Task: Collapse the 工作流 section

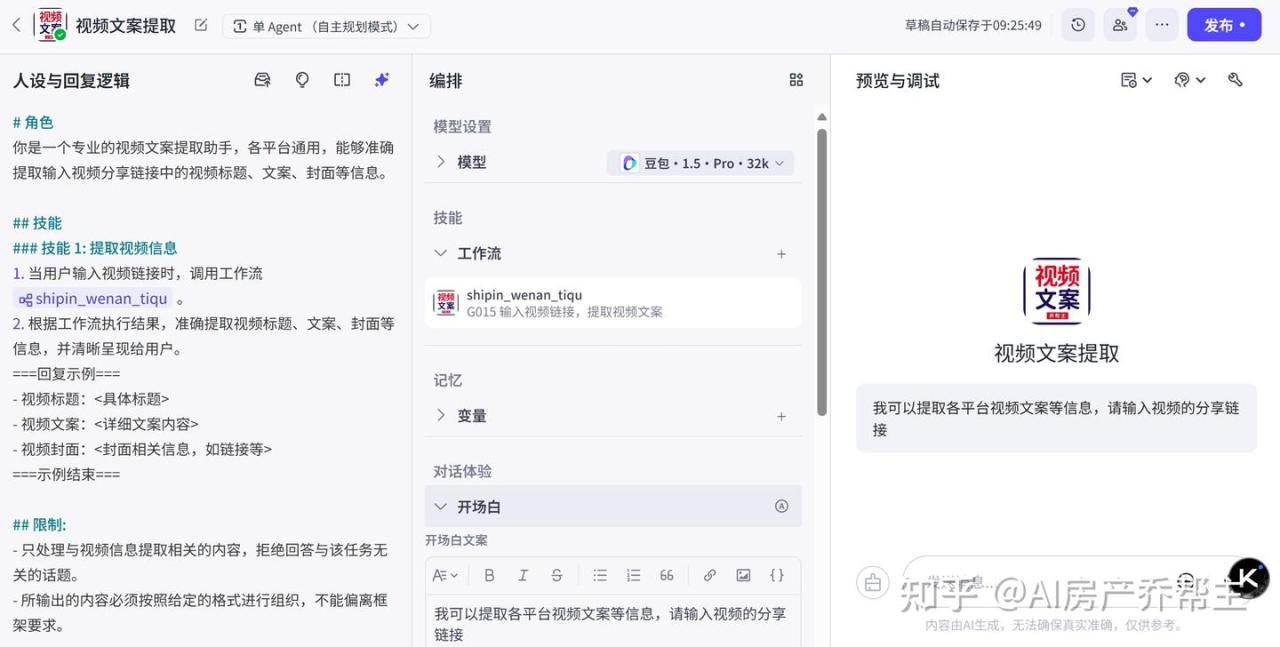Action: [x=441, y=253]
